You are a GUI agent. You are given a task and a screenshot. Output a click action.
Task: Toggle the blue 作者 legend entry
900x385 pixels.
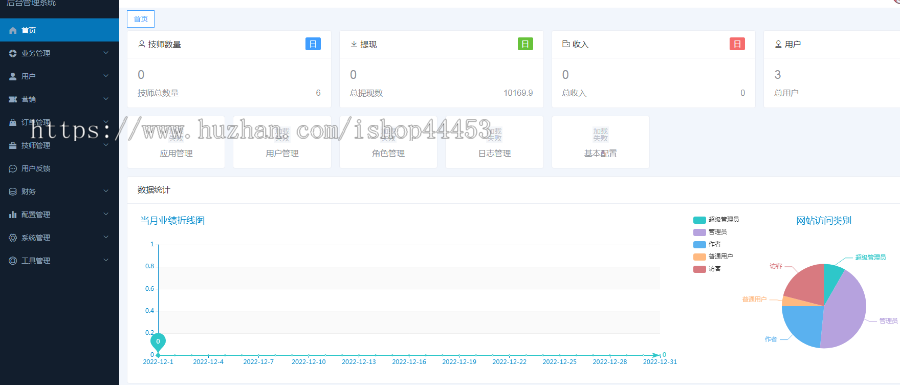tap(707, 244)
